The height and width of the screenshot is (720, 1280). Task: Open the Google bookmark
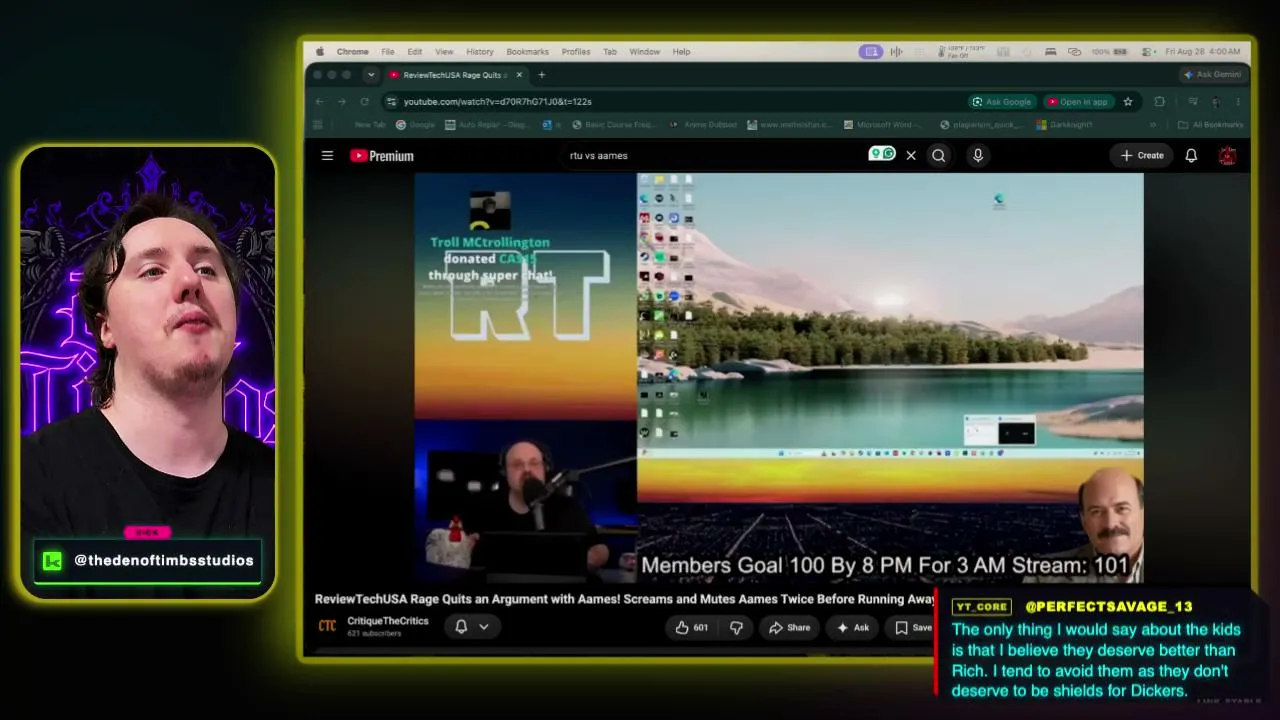416,125
